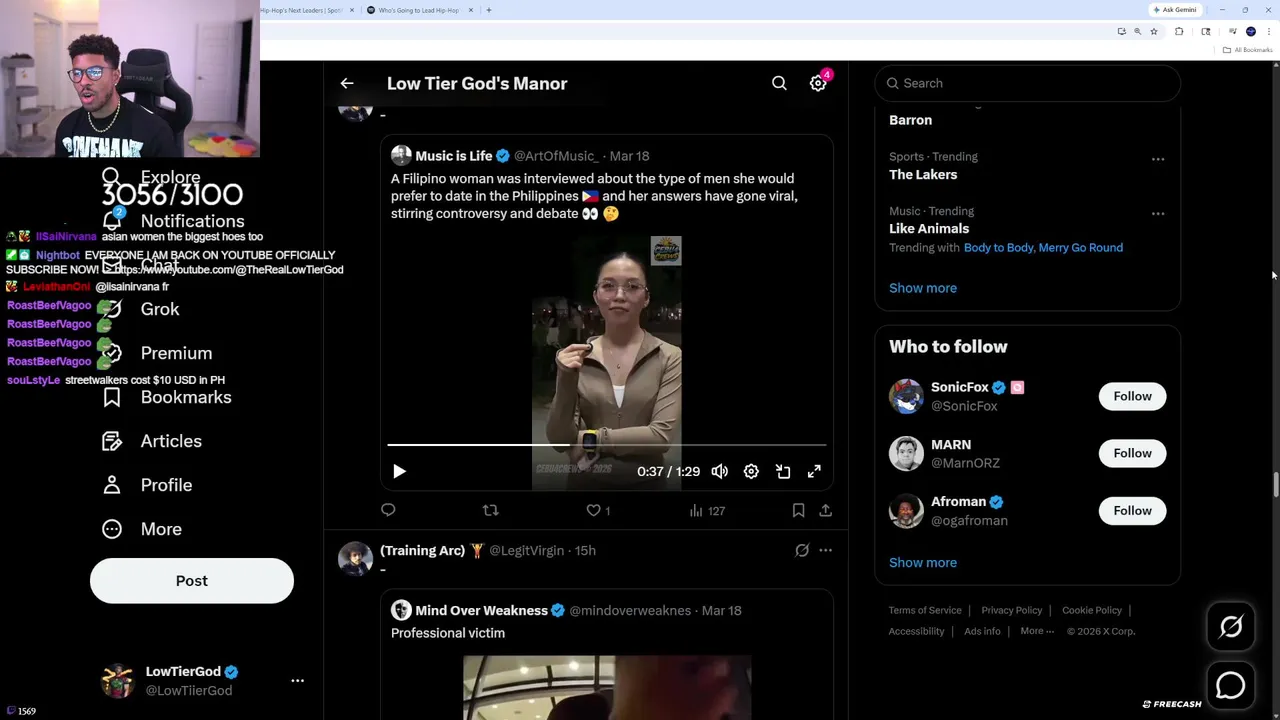Open the Like Animals trending topic
The width and height of the screenshot is (1280, 720).
point(929,228)
